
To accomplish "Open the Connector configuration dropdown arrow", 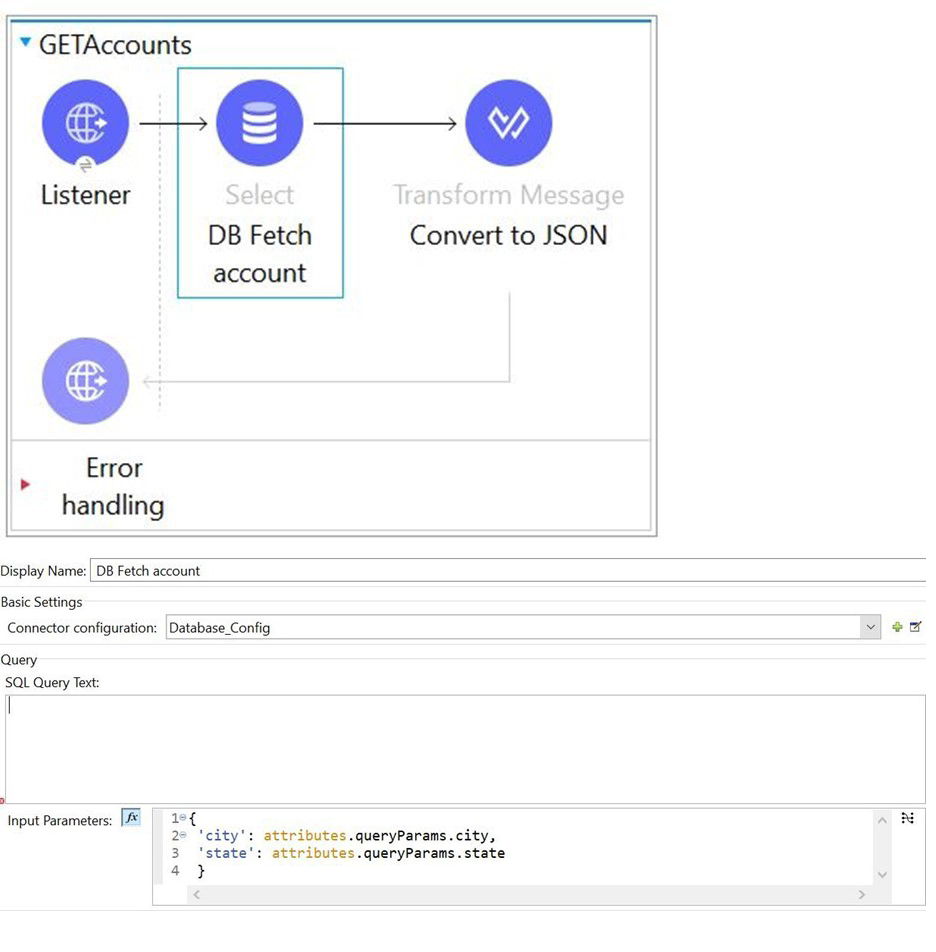I will coord(870,627).
